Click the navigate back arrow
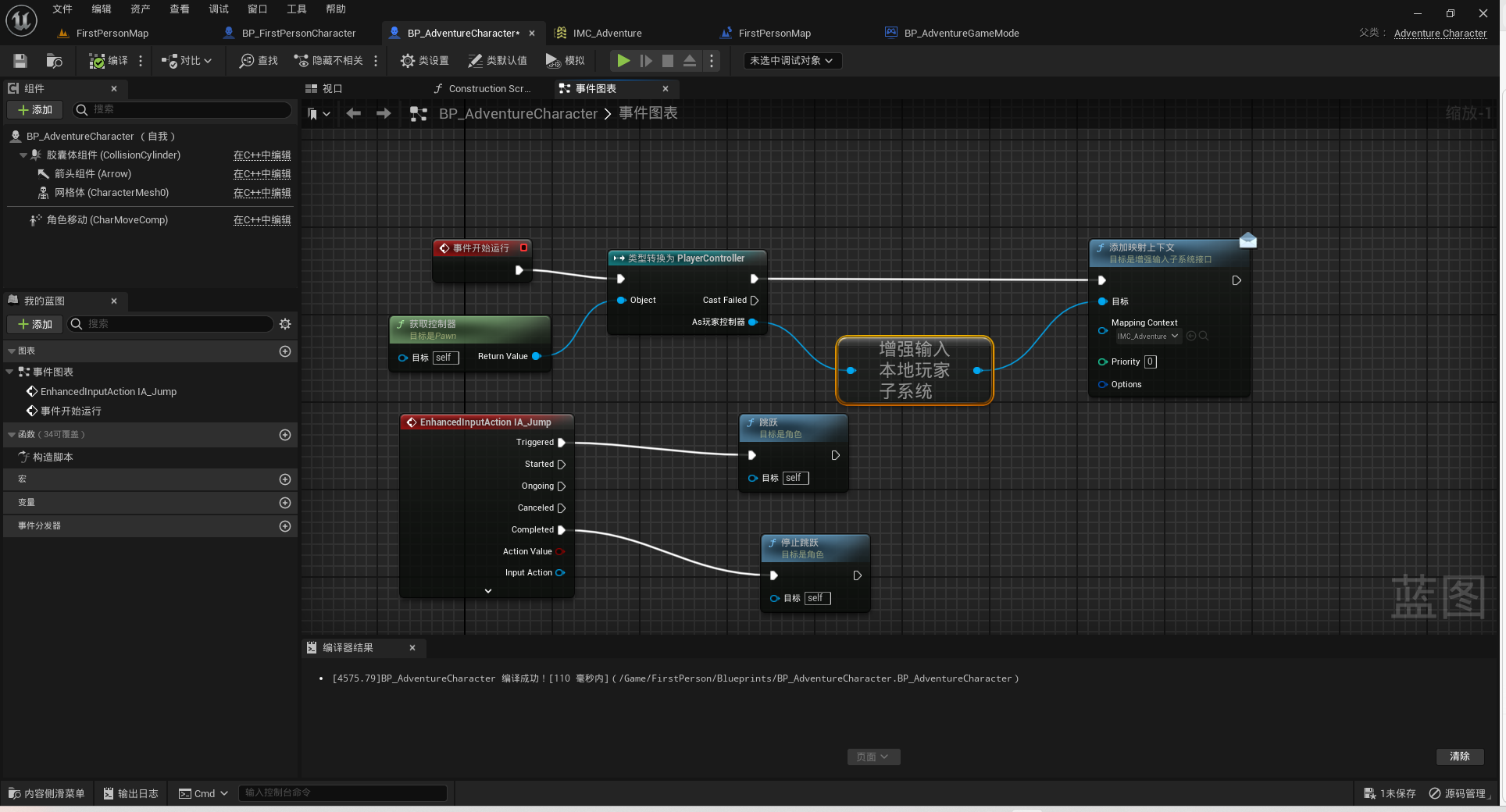Screen dimensions: 1506x812 coord(354,114)
